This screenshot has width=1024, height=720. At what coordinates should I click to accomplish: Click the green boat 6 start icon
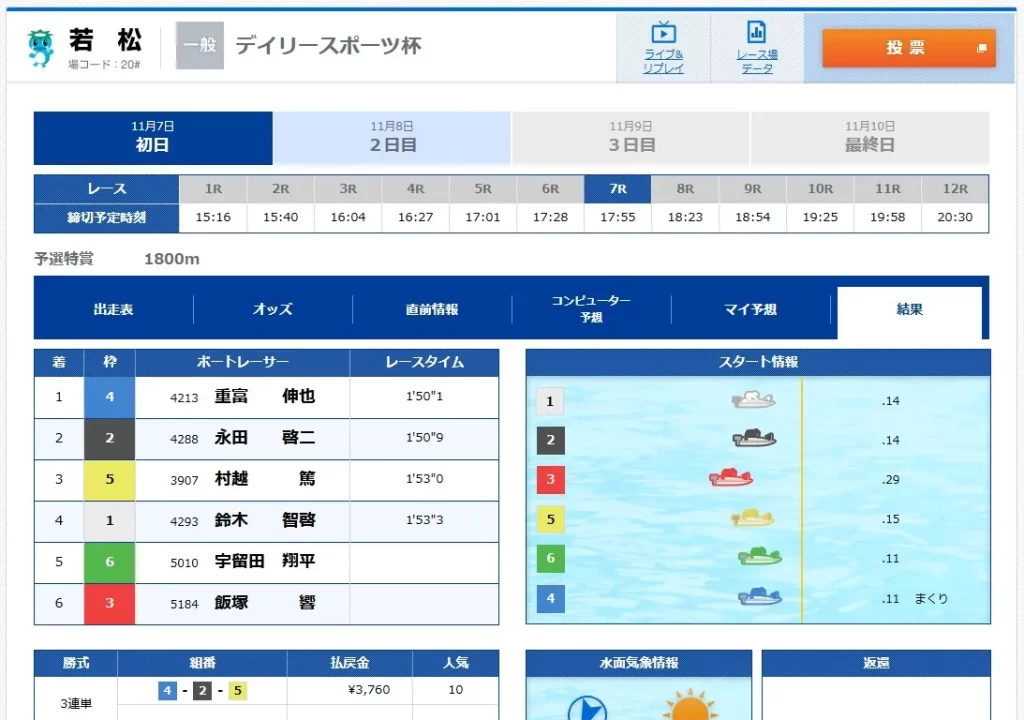click(760, 557)
